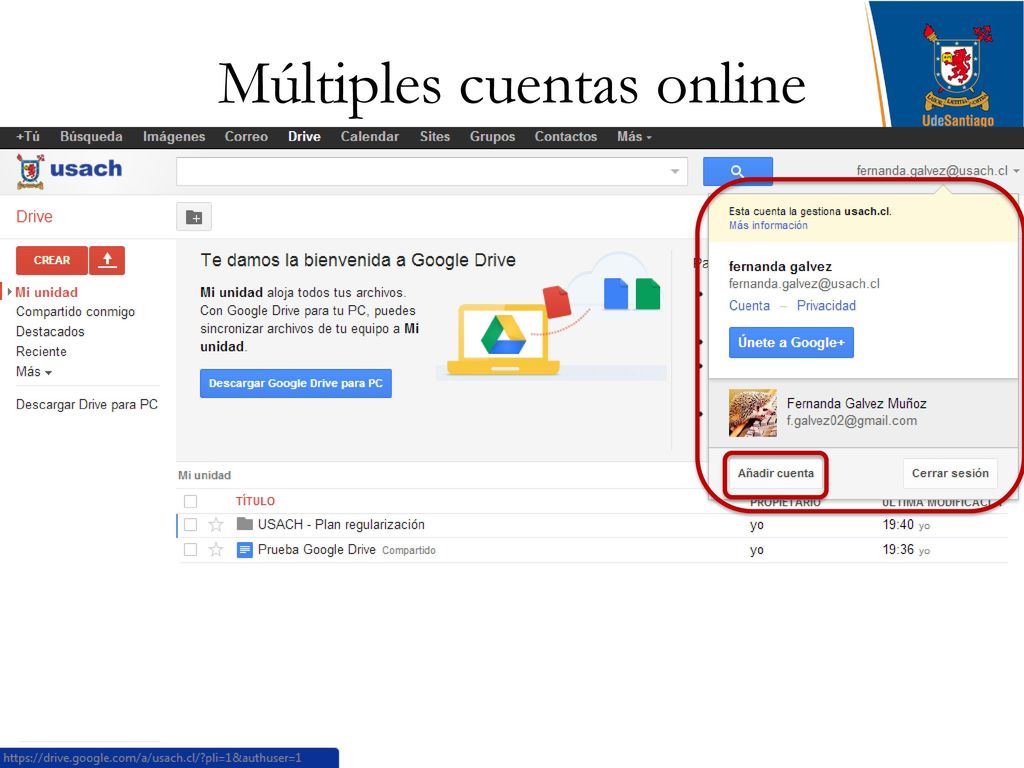
Task: Select Mi unidad in the sidebar
Action: pos(46,293)
